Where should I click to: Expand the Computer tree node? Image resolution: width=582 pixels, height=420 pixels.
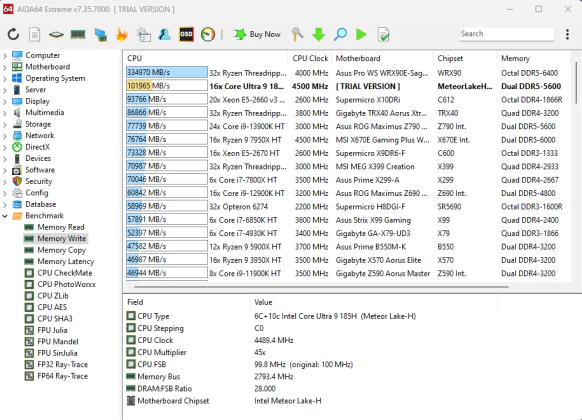(5, 56)
